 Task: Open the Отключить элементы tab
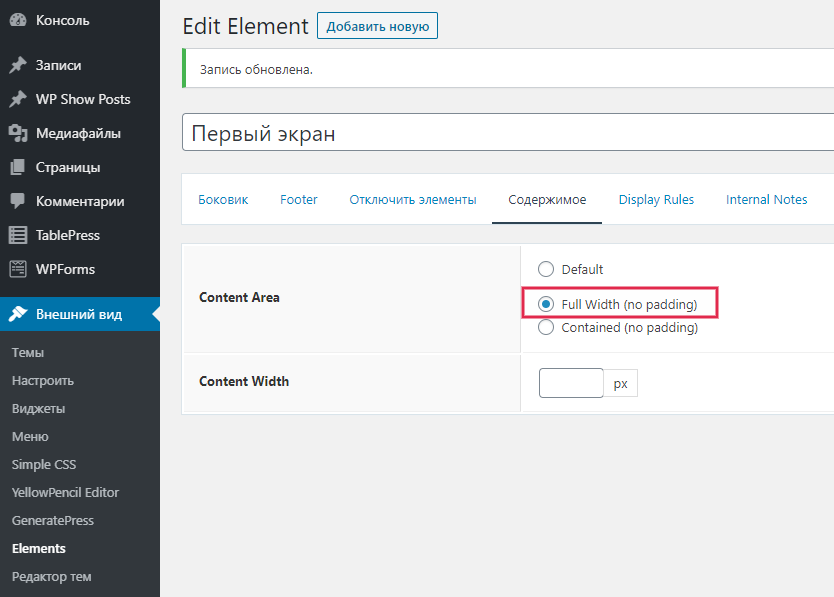tap(413, 200)
